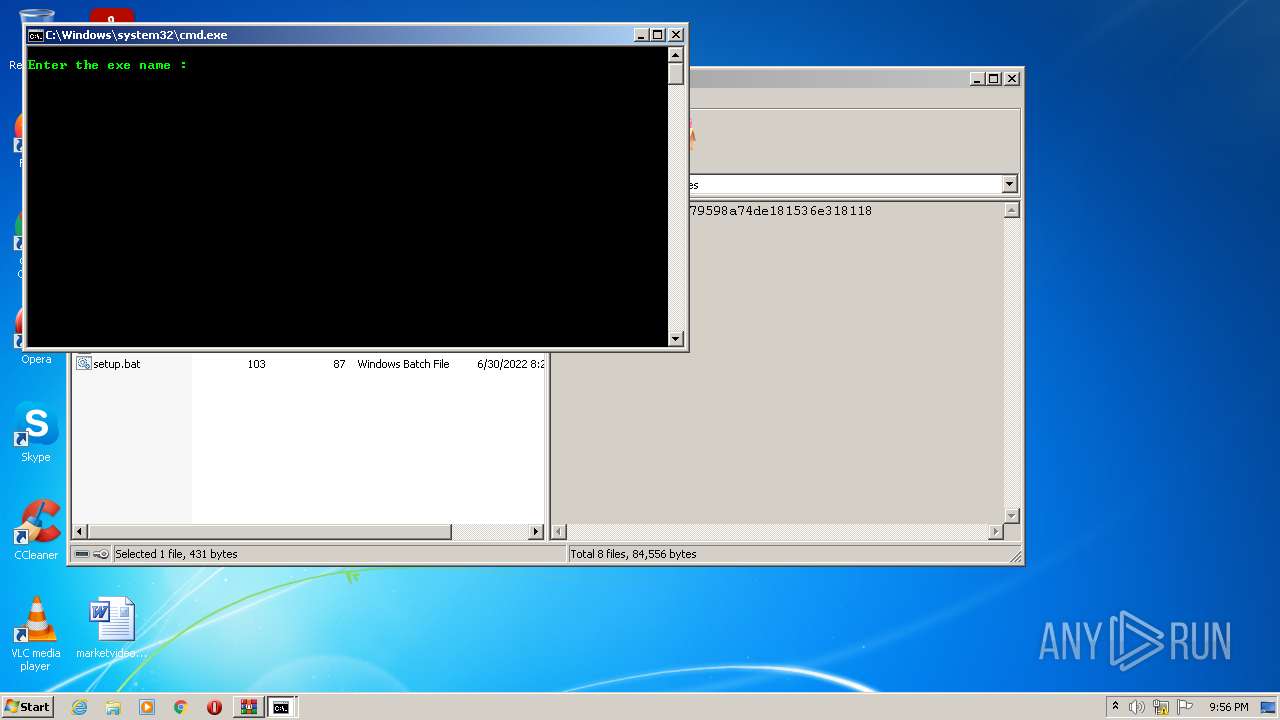Click the cmd.exe title bar system icon
The width and height of the screenshot is (1280, 720).
(x=36, y=35)
